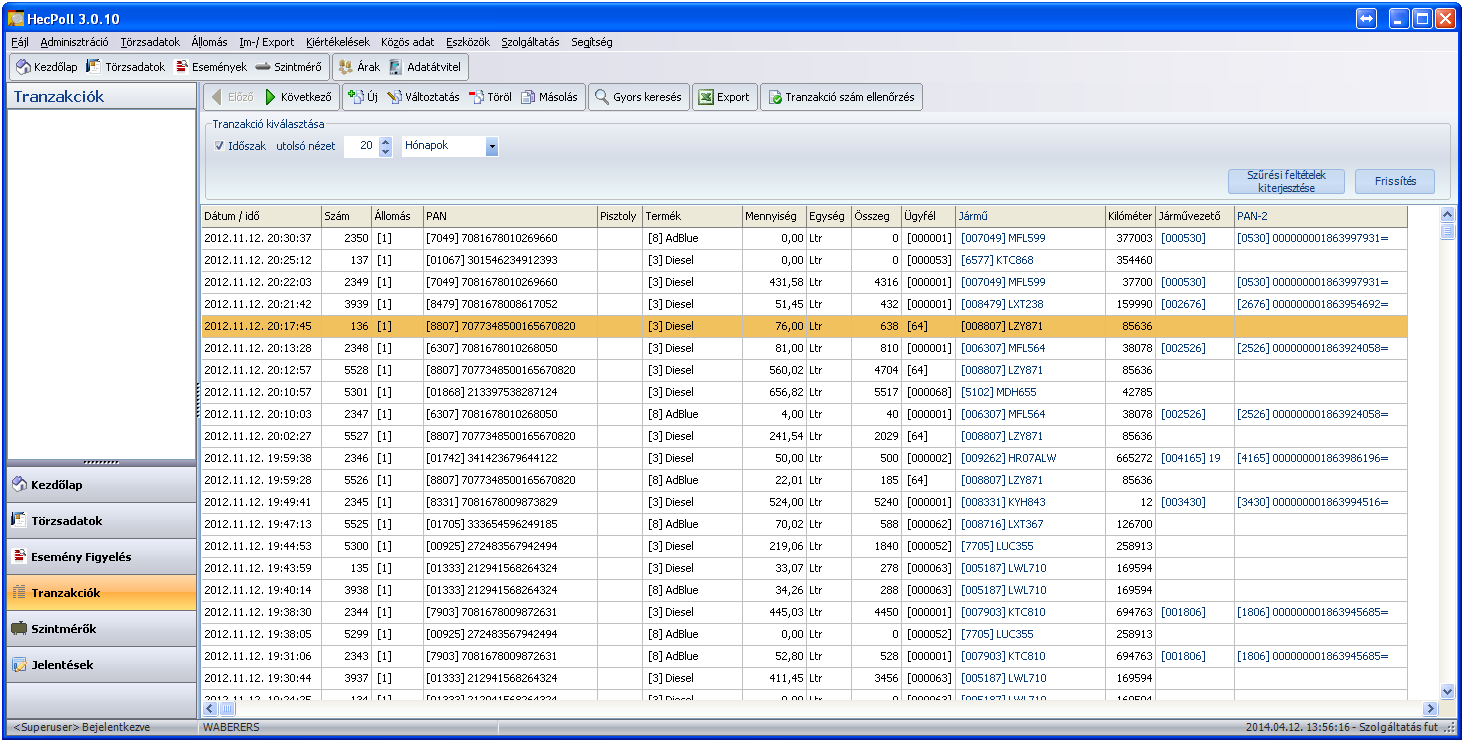Click the horizontal scrollbar right arrow
Screen dimensions: 1463x743
(x=1430, y=708)
